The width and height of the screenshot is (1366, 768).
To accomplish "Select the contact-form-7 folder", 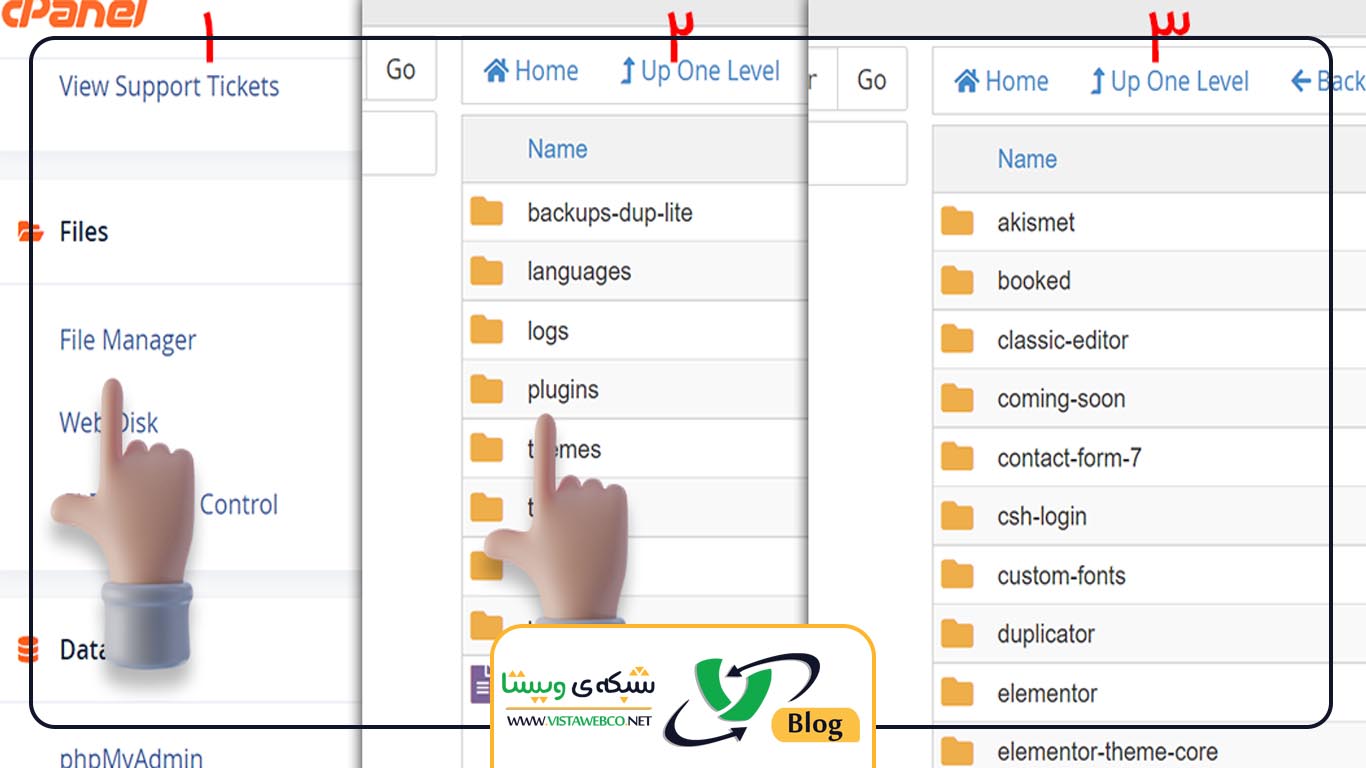I will coord(1069,458).
